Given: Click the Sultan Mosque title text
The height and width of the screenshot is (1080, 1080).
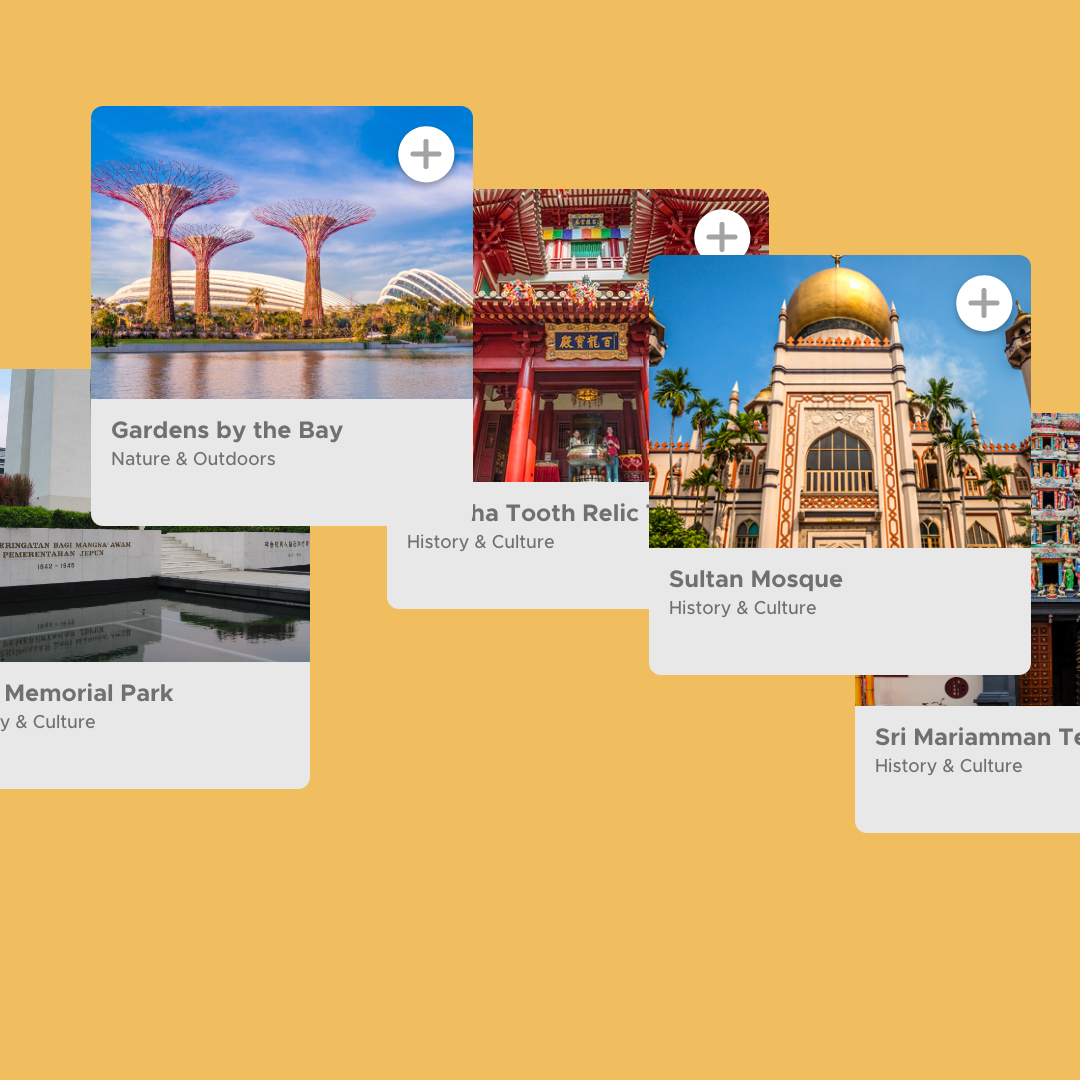Looking at the screenshot, I should point(756,579).
